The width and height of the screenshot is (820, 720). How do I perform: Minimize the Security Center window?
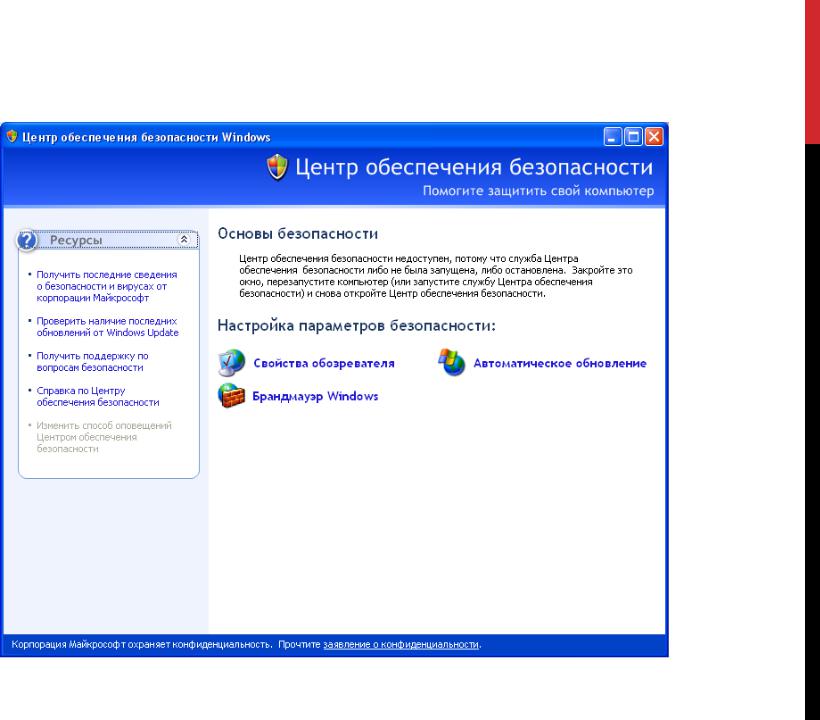612,137
